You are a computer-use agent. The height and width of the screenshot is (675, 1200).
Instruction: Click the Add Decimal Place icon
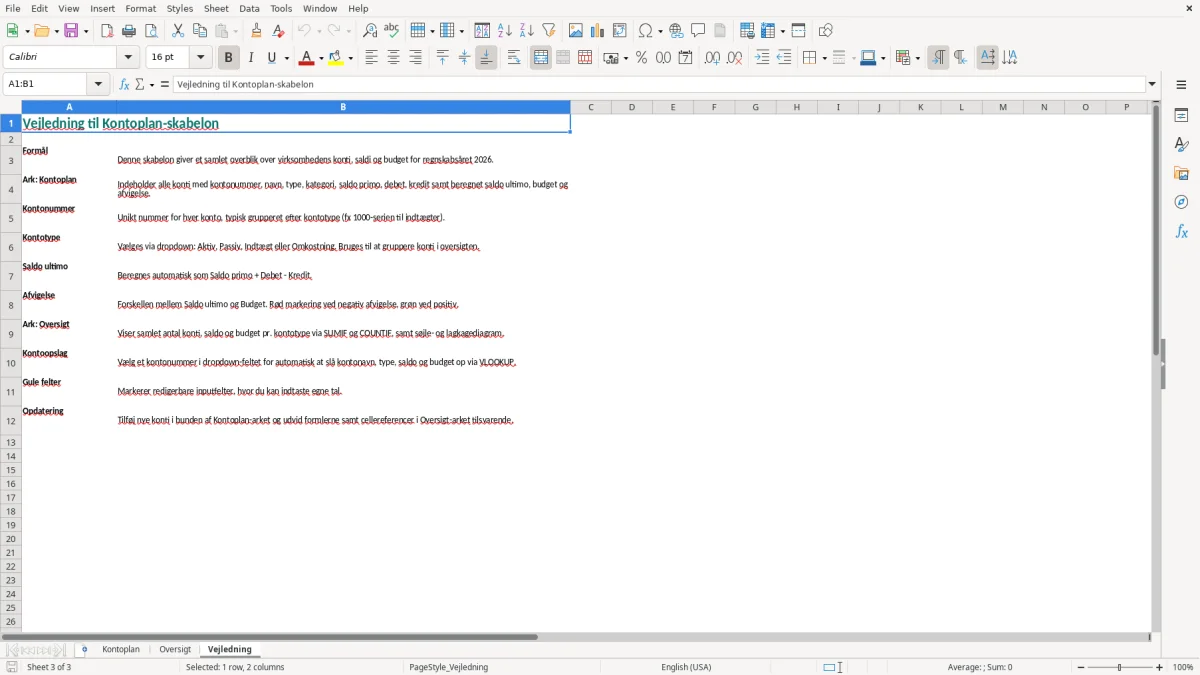(x=712, y=58)
